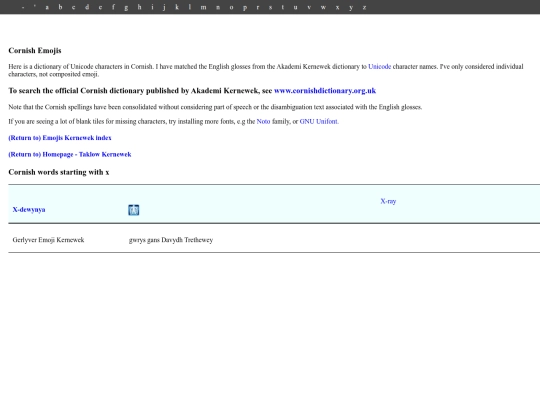Open the letter 'a' index page

(47, 7)
